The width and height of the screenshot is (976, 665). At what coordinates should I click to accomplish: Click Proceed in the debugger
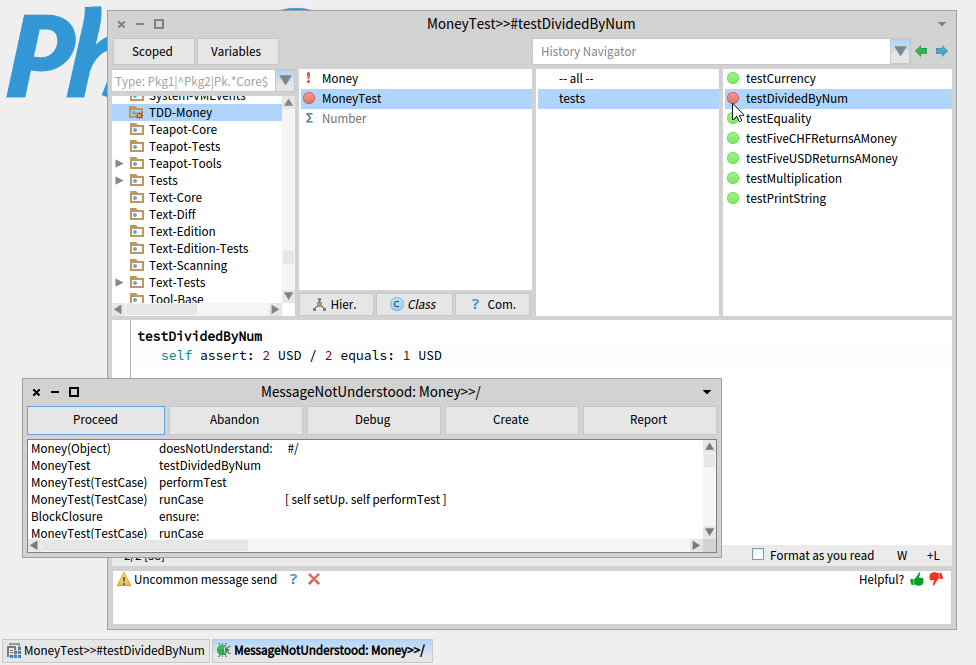96,420
